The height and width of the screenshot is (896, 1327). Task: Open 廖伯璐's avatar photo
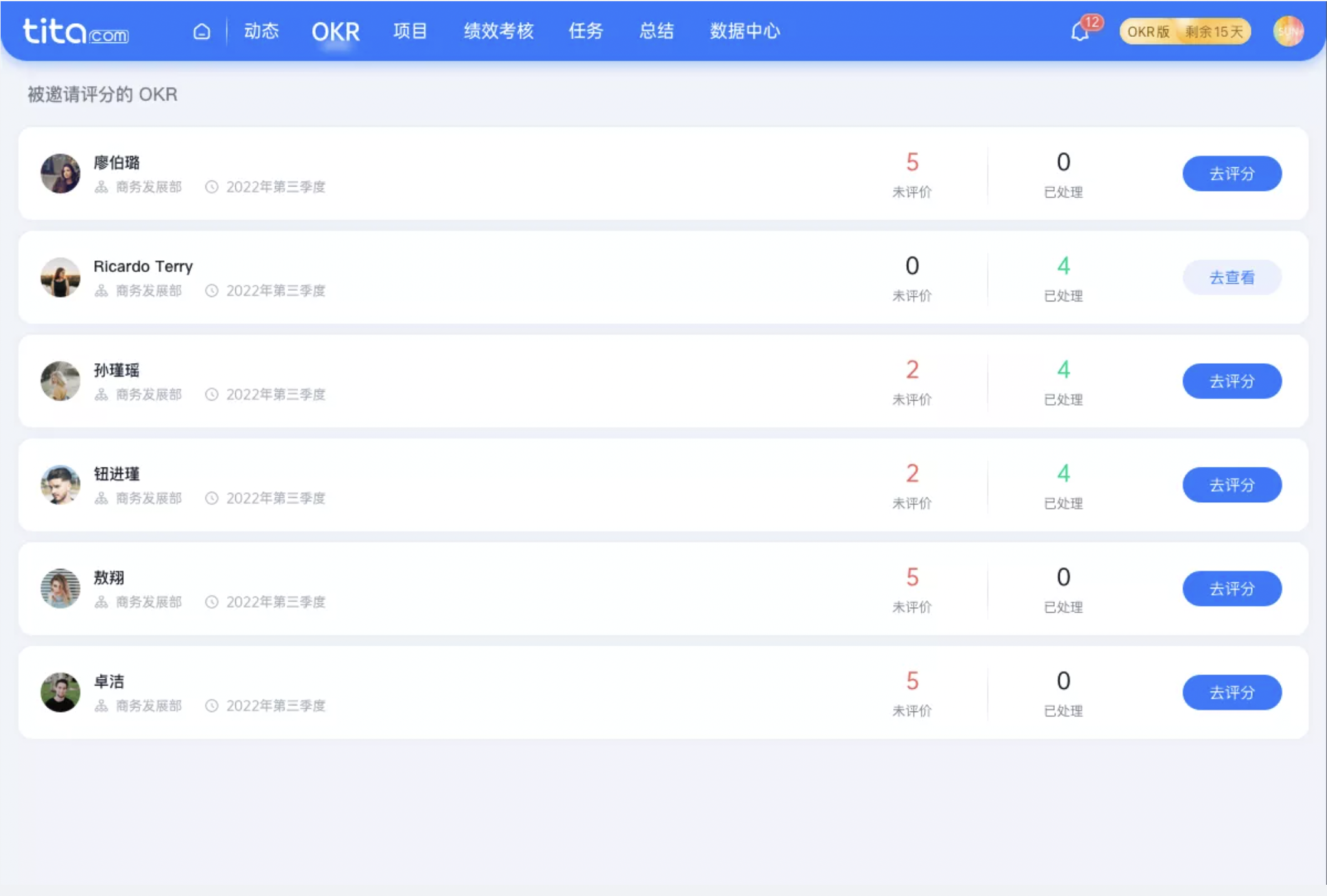point(61,173)
